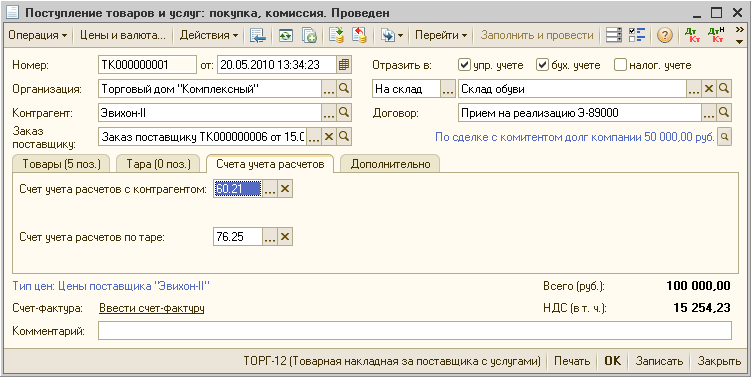
Task: Show tax postings DtKt icon with N
Action: tap(716, 35)
